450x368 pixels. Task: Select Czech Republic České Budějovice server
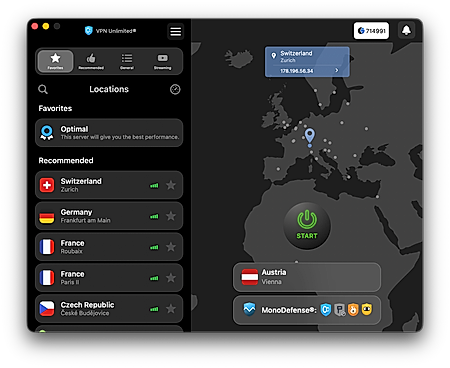click(109, 309)
